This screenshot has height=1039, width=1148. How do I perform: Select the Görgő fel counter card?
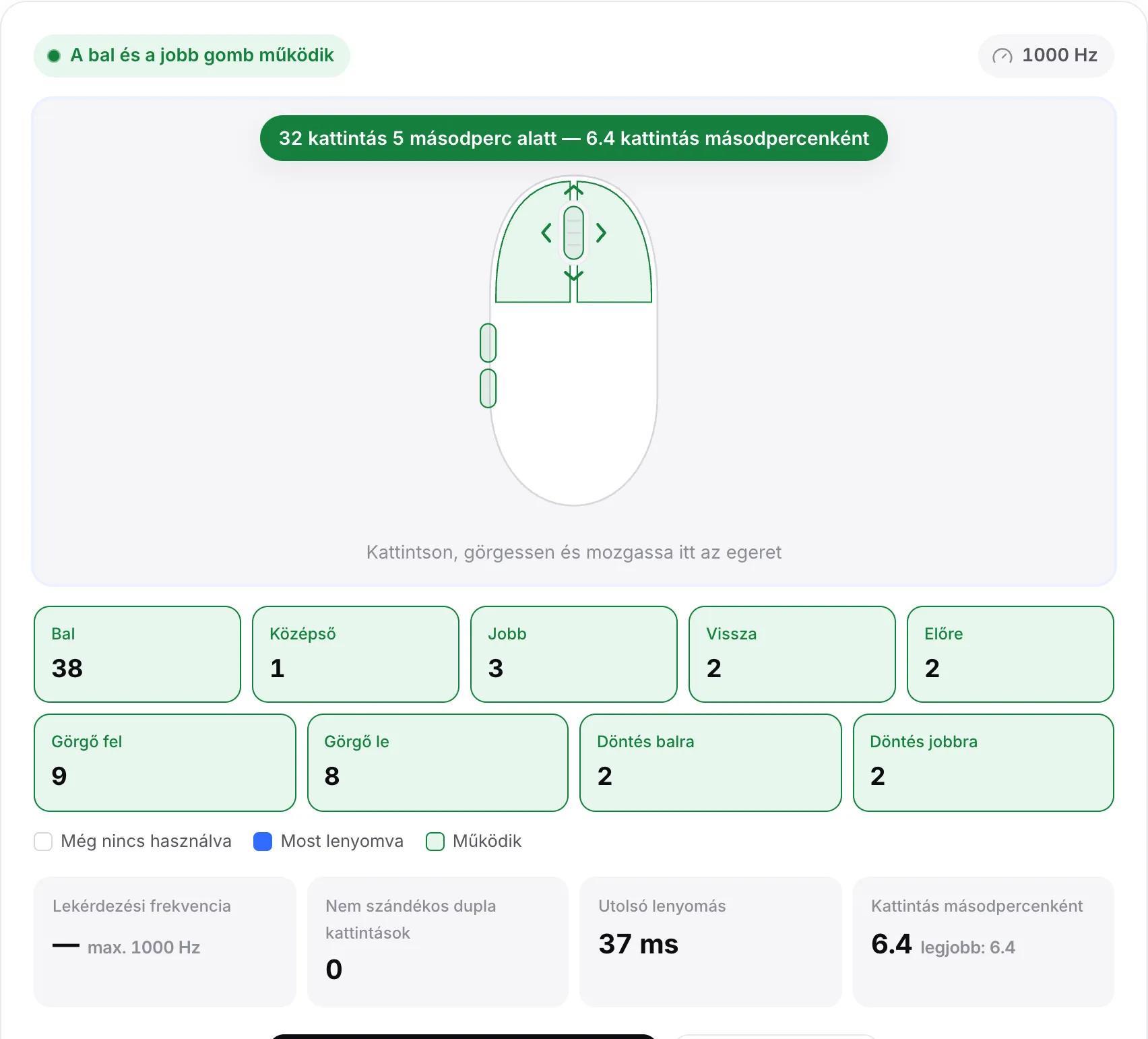click(x=165, y=763)
